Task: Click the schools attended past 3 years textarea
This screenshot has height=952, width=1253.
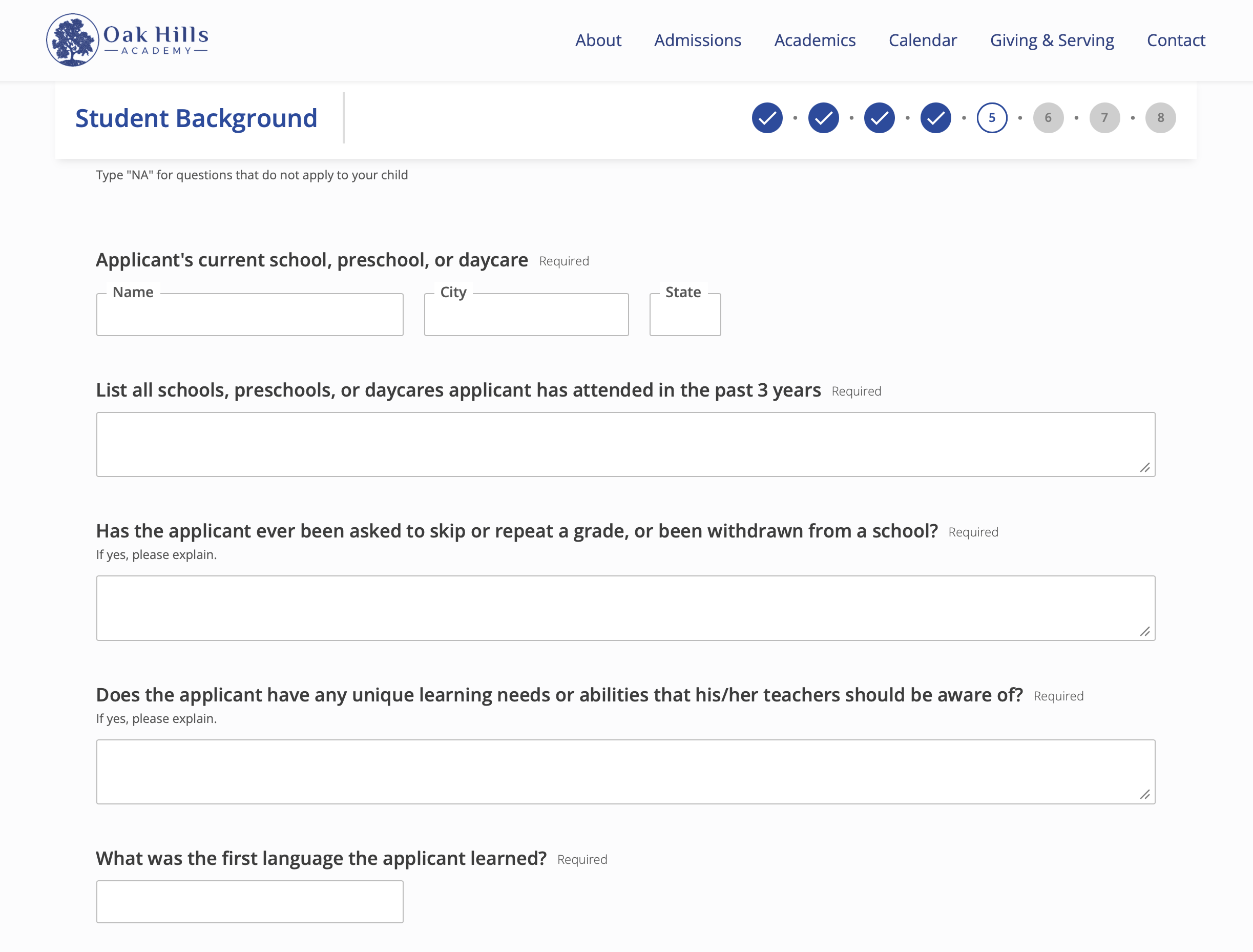Action: tap(625, 444)
